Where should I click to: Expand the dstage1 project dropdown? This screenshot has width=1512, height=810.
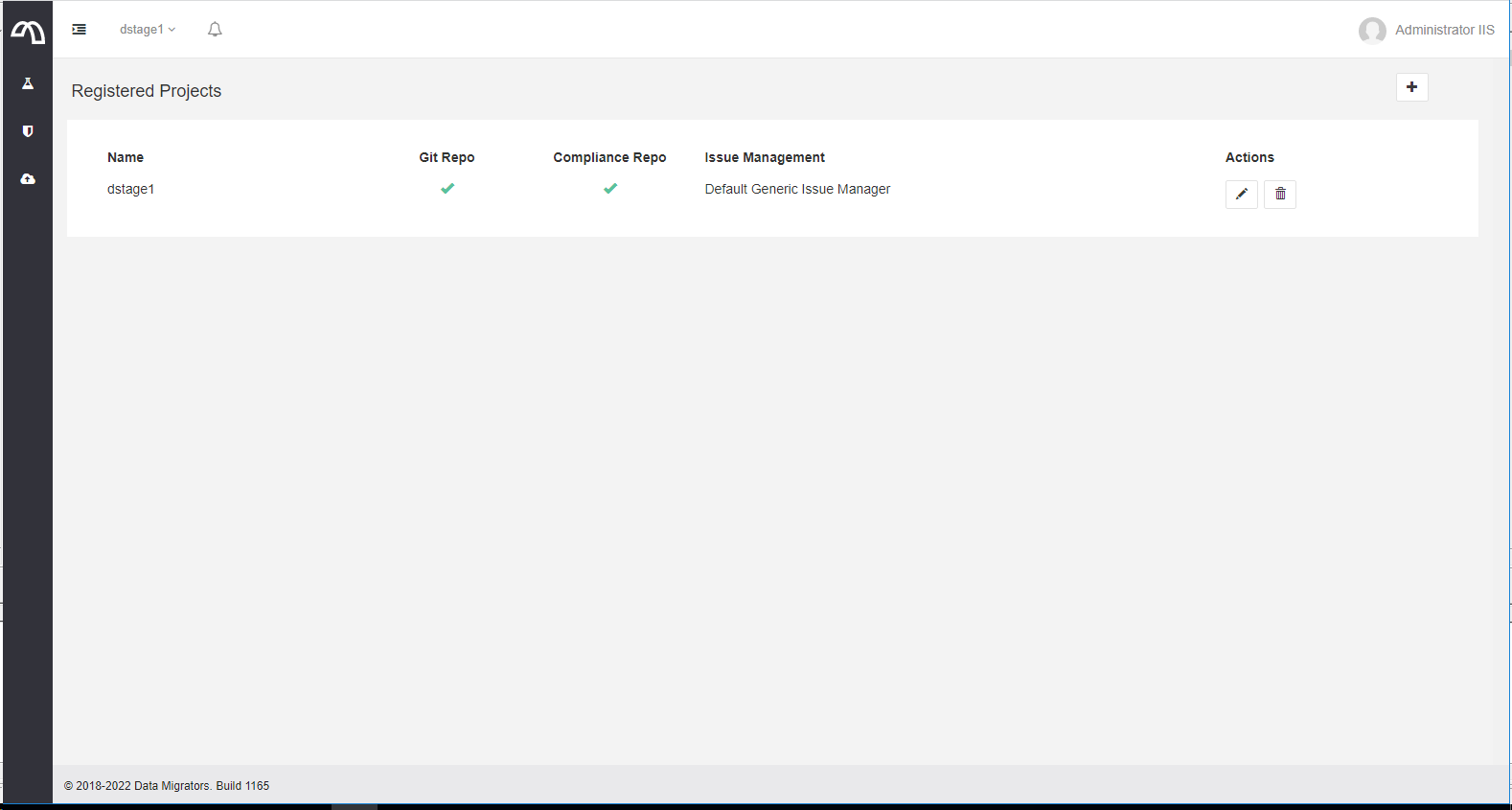[147, 30]
